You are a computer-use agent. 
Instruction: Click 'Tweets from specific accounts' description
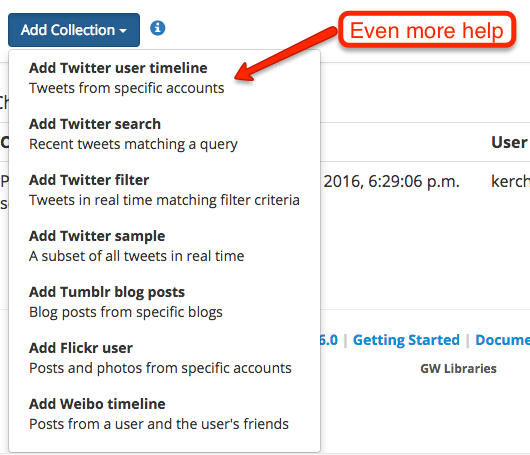coord(126,88)
